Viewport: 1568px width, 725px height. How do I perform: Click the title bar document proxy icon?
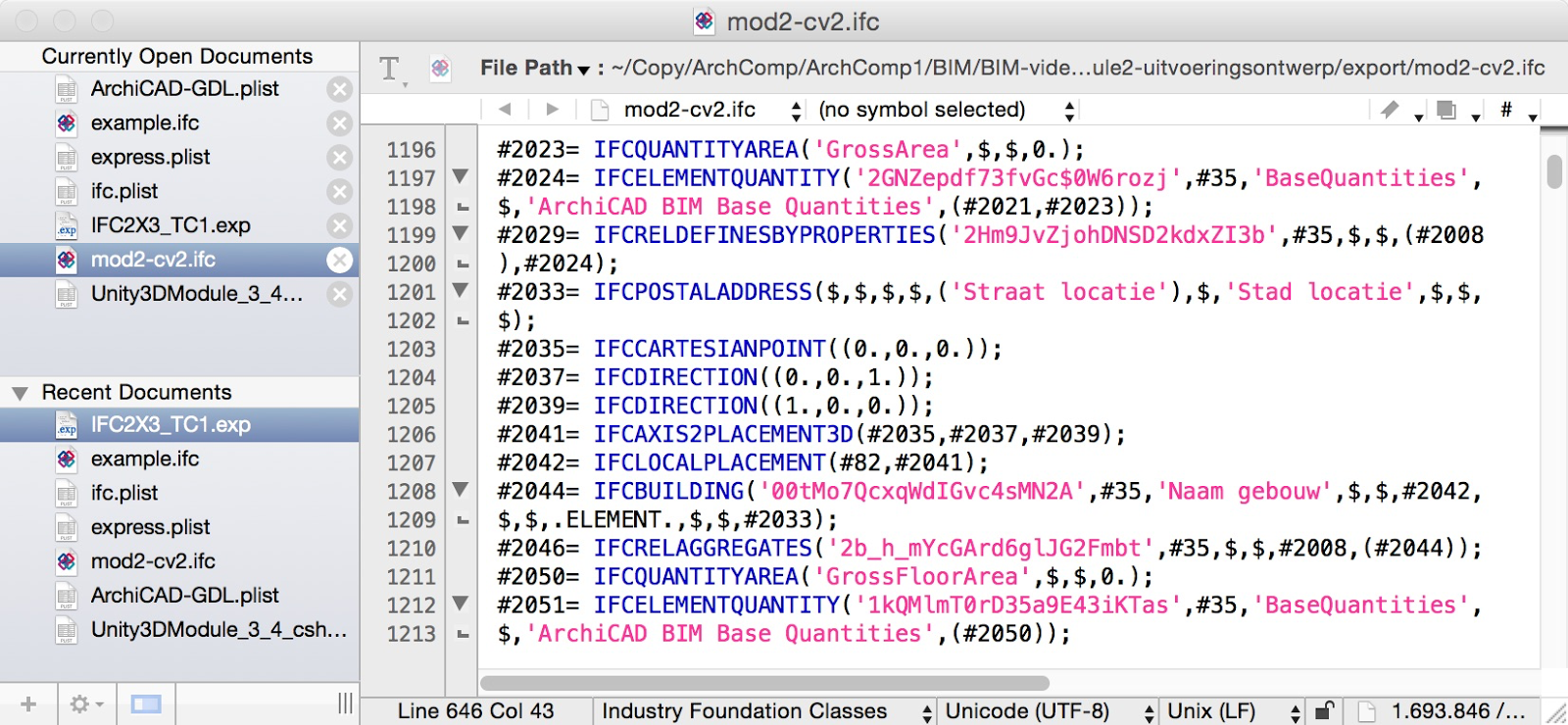coord(704,21)
